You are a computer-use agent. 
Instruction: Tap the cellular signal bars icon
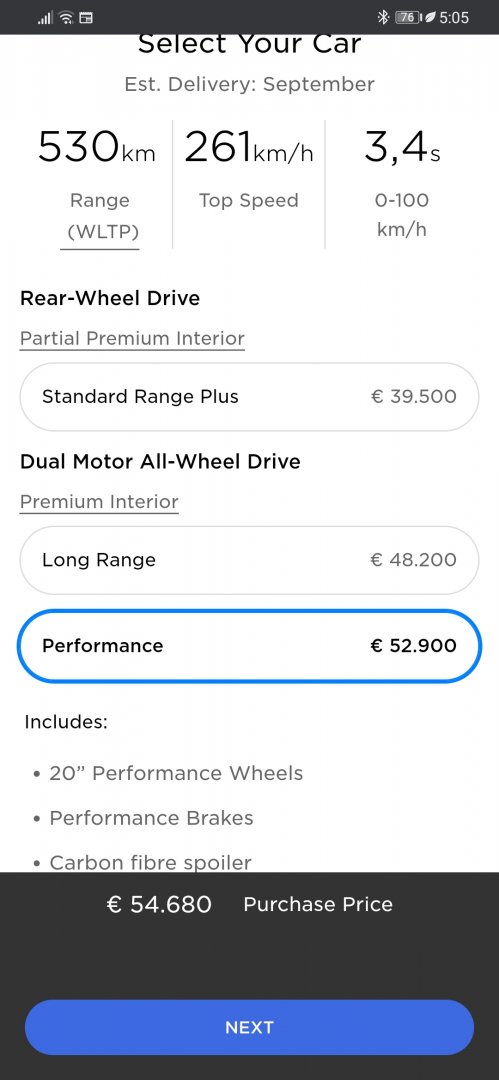[x=45, y=18]
